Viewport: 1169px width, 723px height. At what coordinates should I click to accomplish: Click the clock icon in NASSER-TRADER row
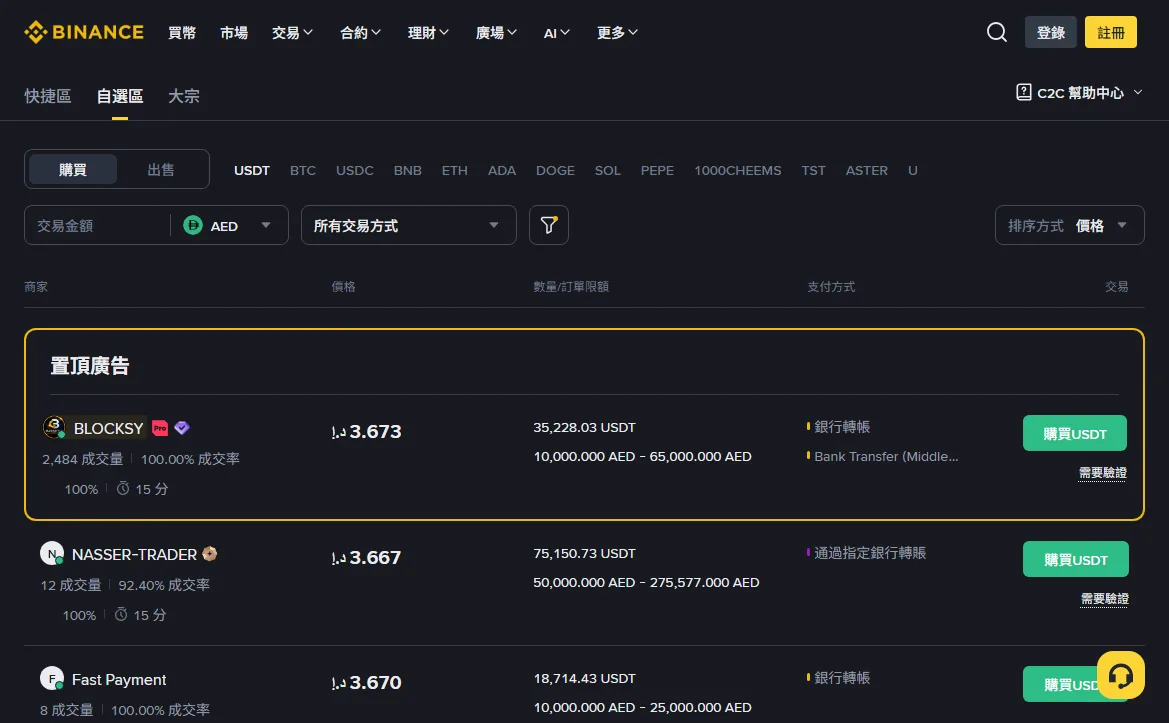coord(121,614)
